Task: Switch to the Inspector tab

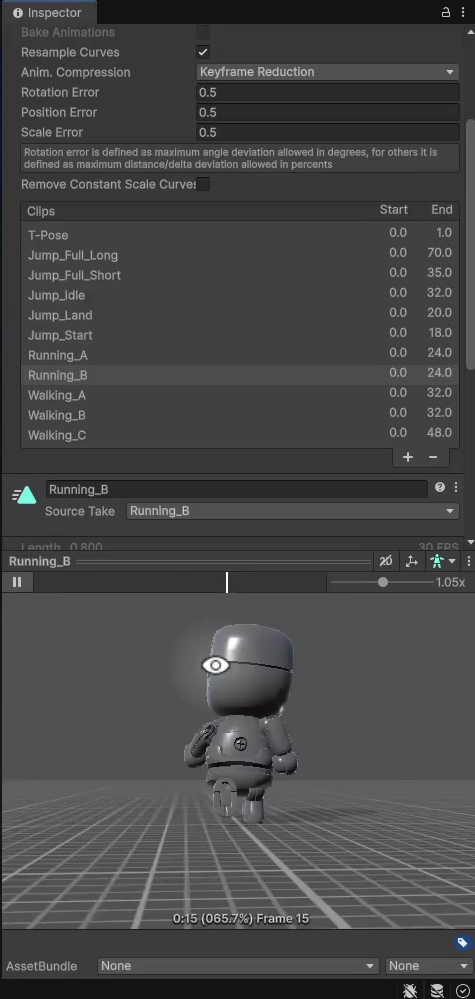Action: pyautogui.click(x=47, y=12)
